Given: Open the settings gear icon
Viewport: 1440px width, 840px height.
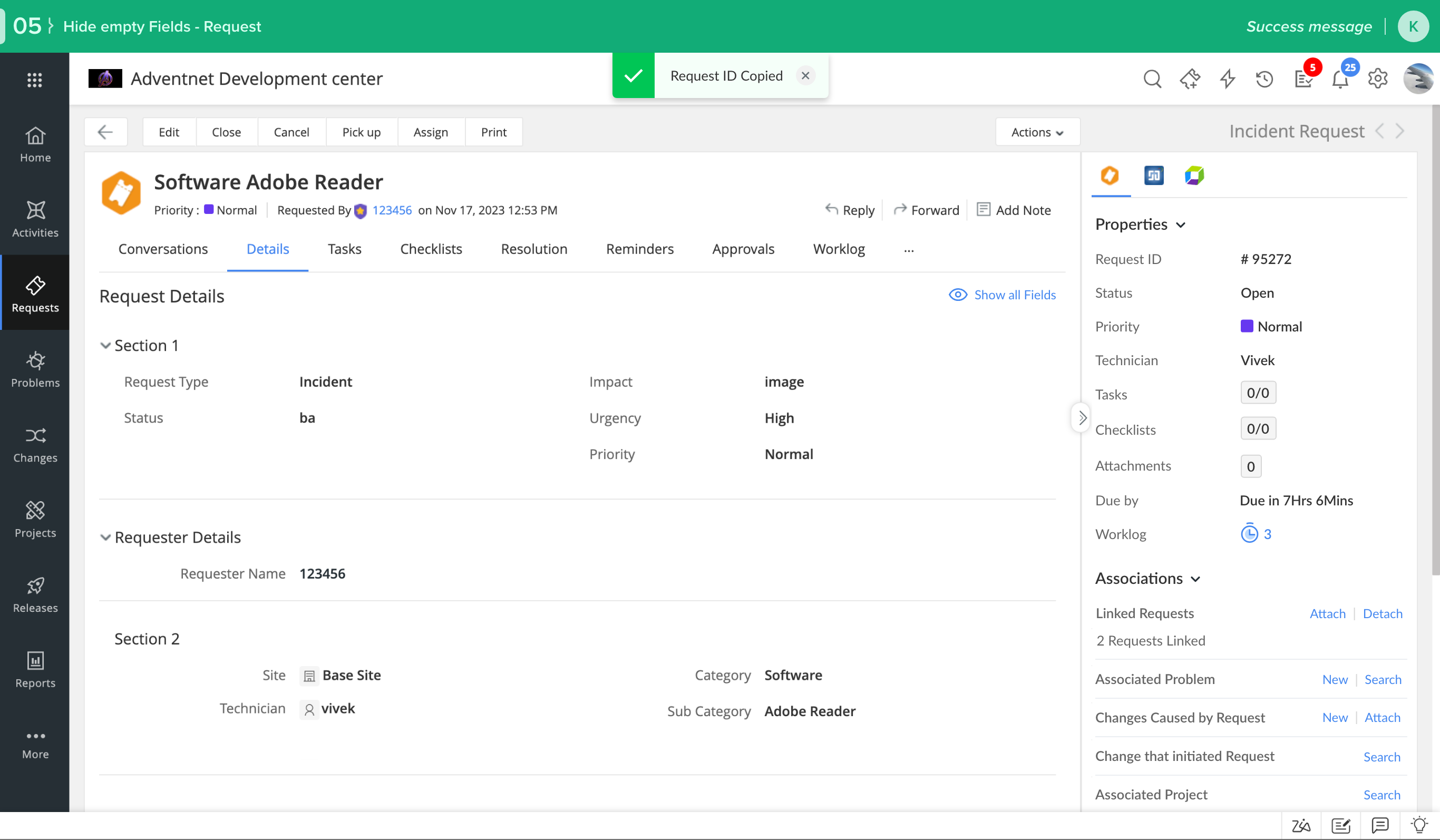Looking at the screenshot, I should tap(1378, 79).
